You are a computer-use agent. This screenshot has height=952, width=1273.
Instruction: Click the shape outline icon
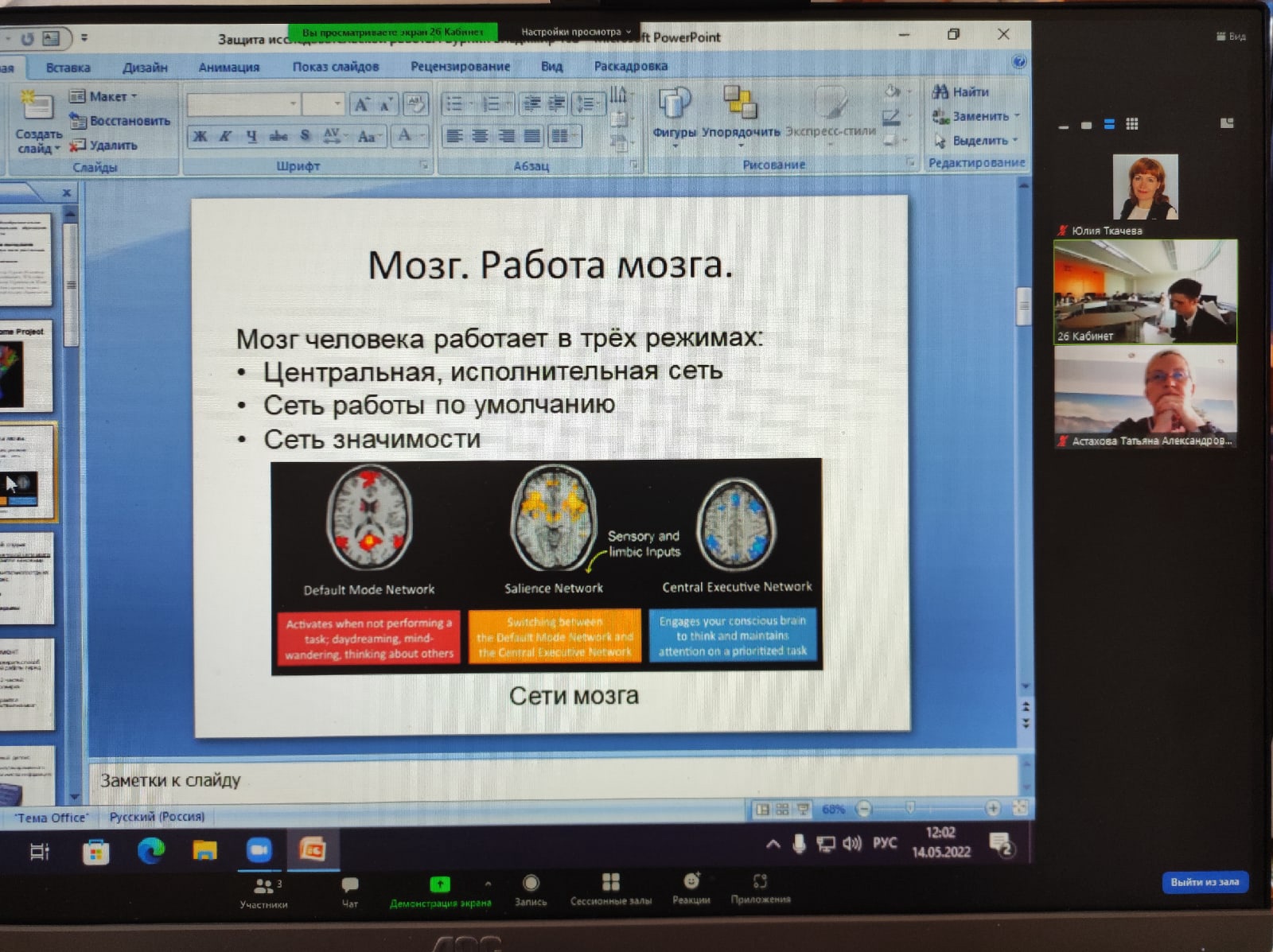(893, 118)
